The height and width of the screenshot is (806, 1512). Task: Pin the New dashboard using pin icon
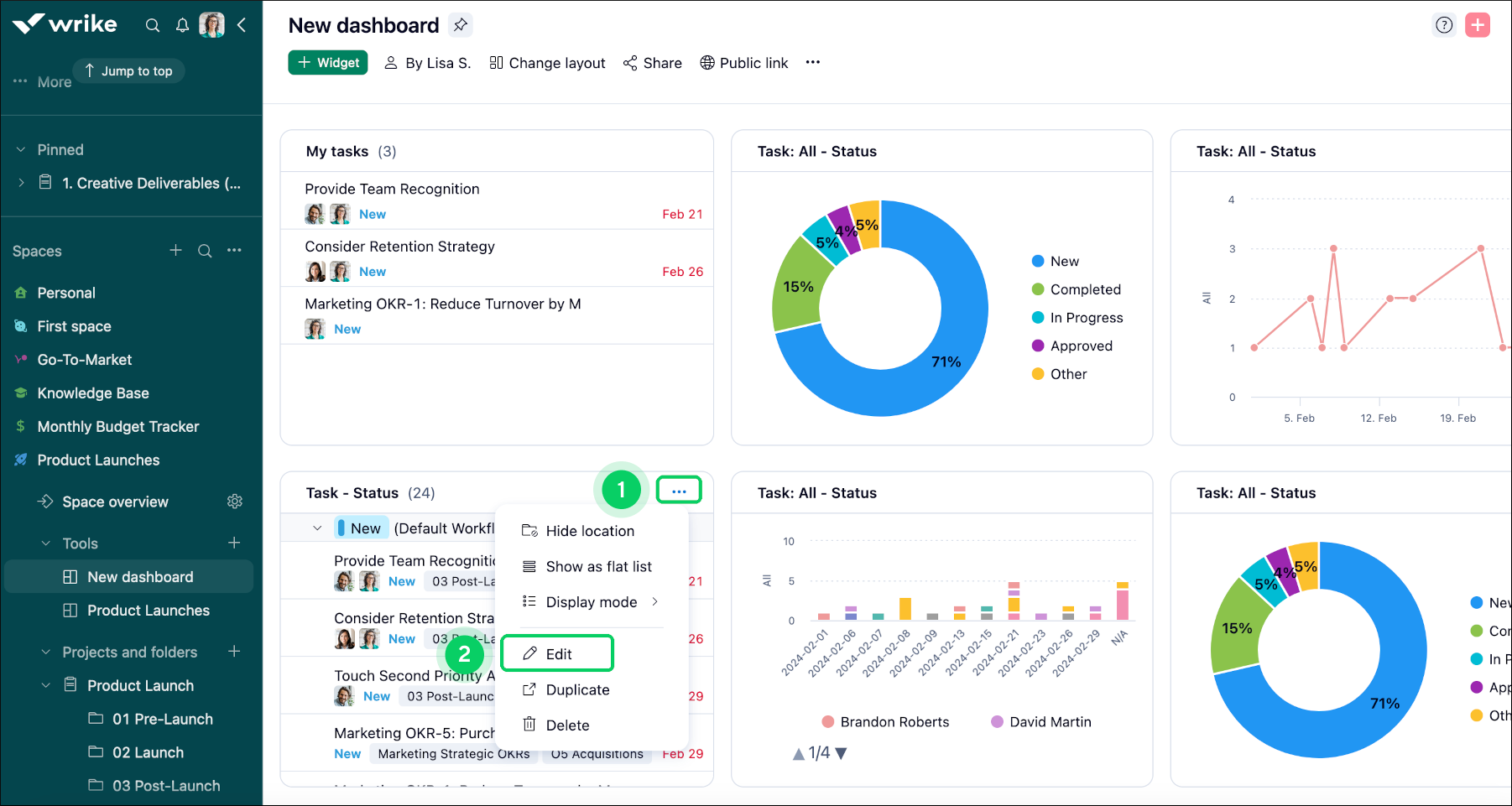[x=460, y=25]
